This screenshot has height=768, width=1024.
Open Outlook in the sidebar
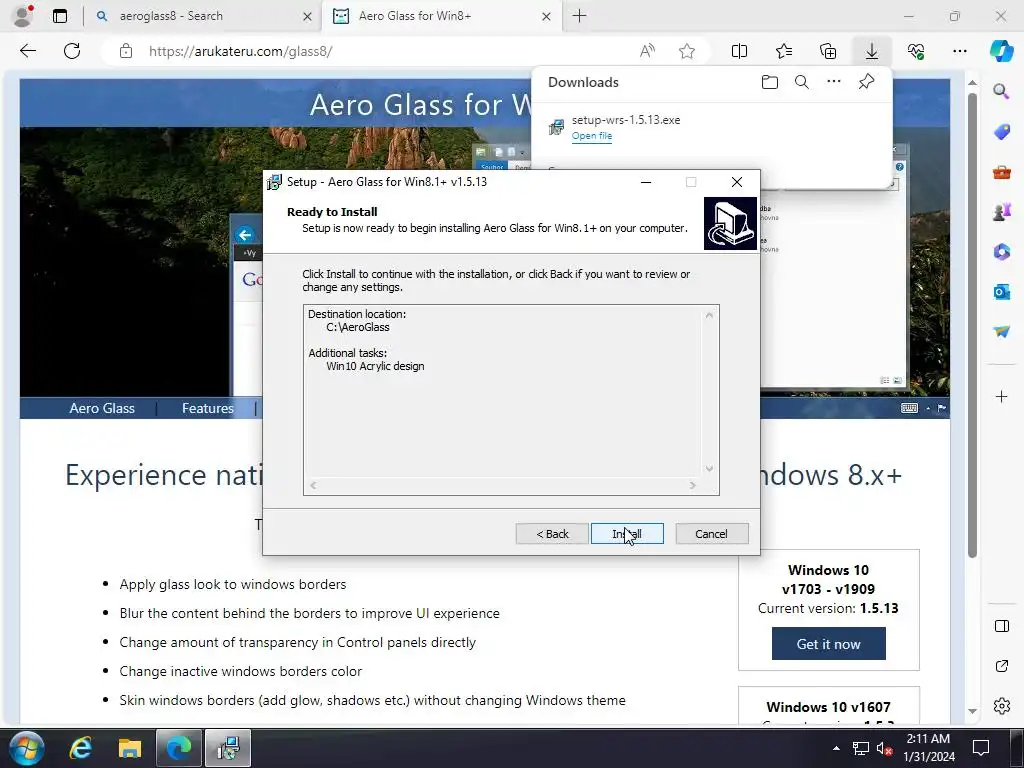(1001, 291)
